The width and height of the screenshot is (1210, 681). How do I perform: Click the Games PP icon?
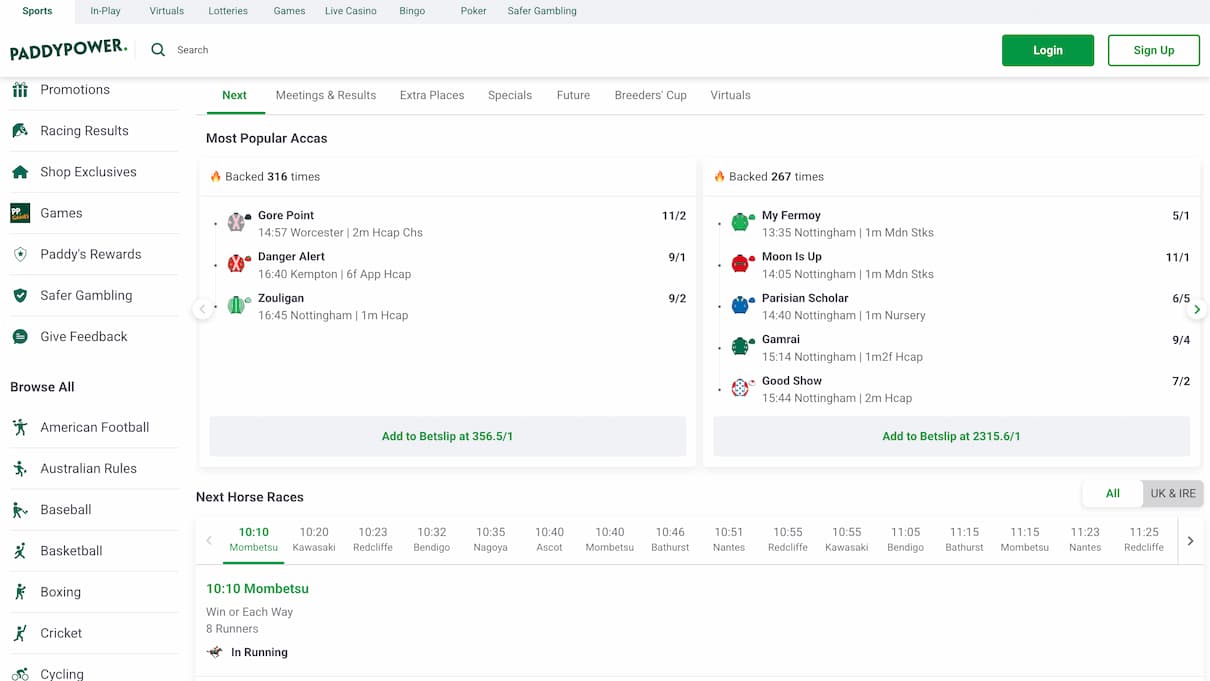20,213
